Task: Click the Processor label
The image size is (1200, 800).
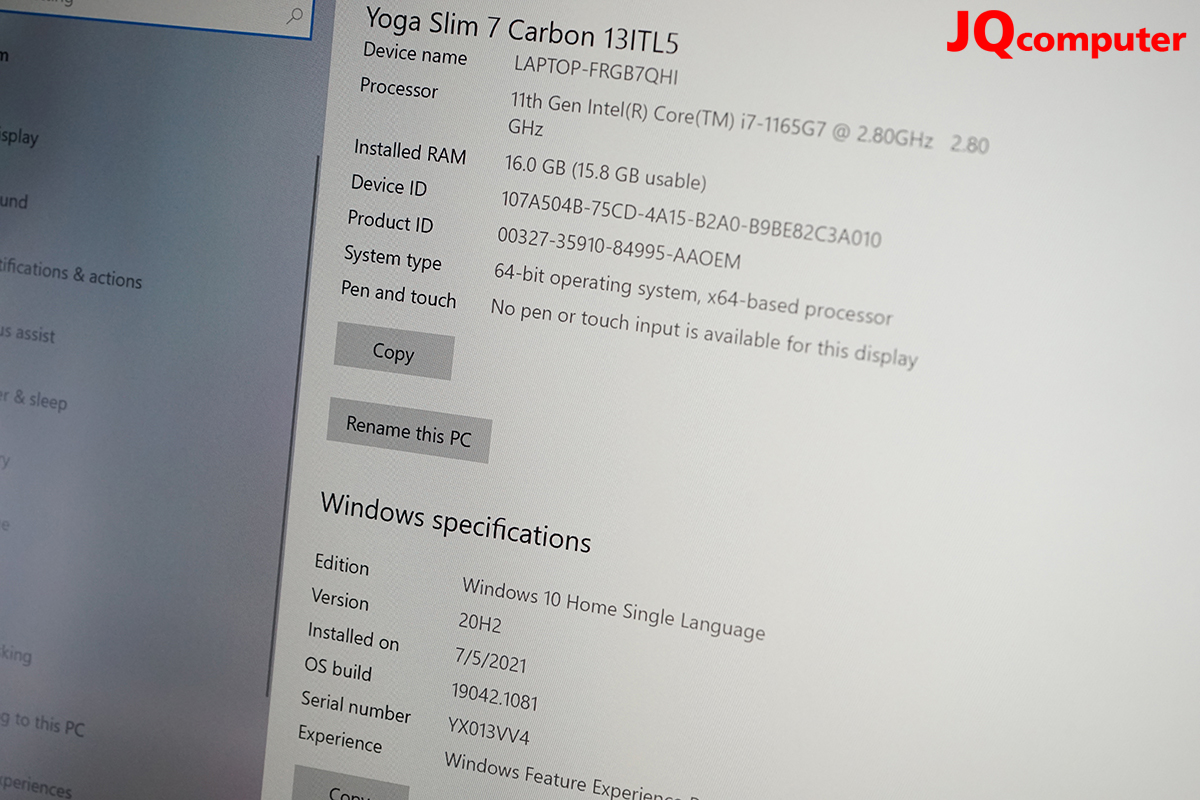Action: [399, 88]
